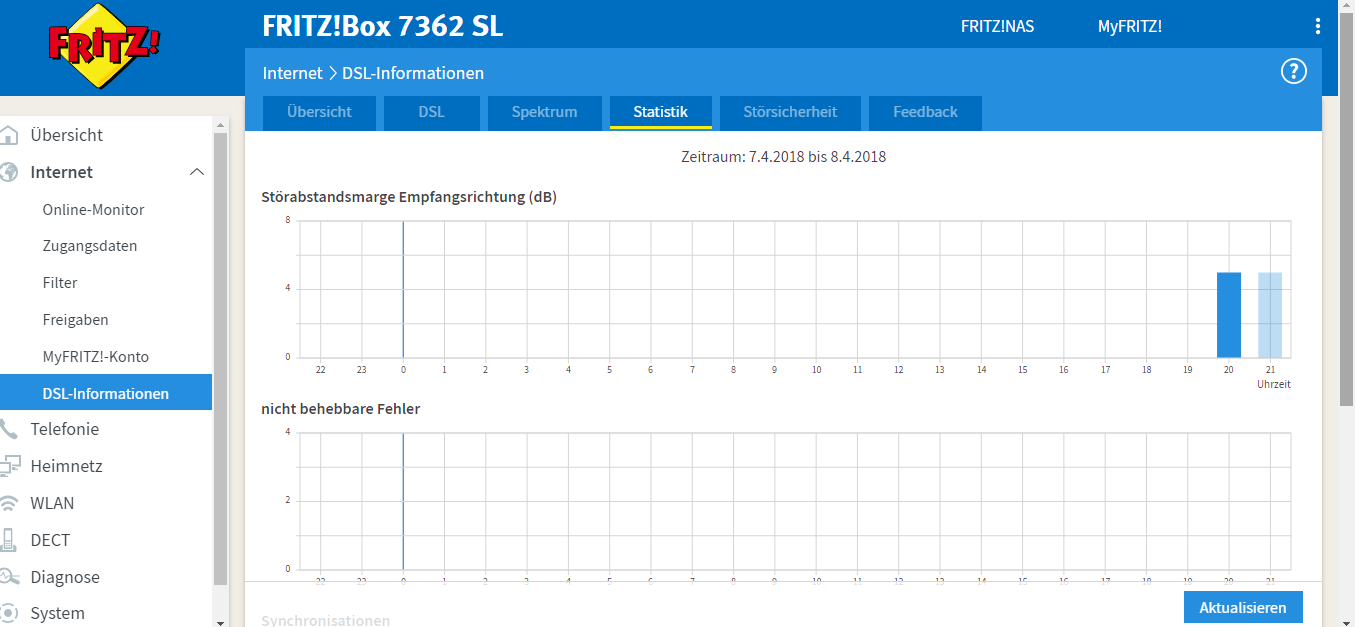Click the 'FRITZ!Box 7362 SL' title
The width and height of the screenshot is (1355, 627).
click(383, 26)
